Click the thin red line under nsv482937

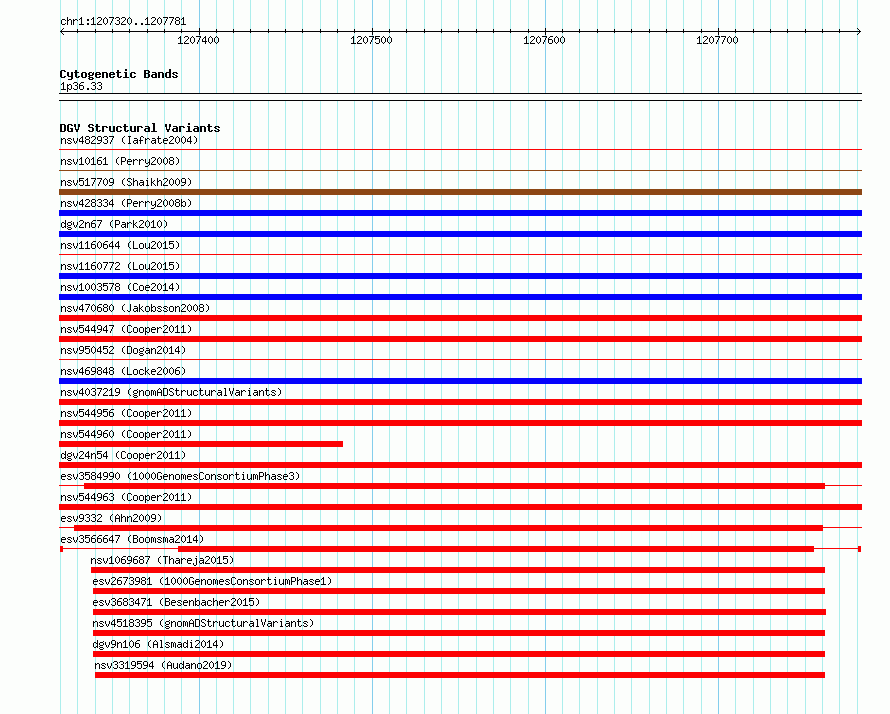click(460, 150)
